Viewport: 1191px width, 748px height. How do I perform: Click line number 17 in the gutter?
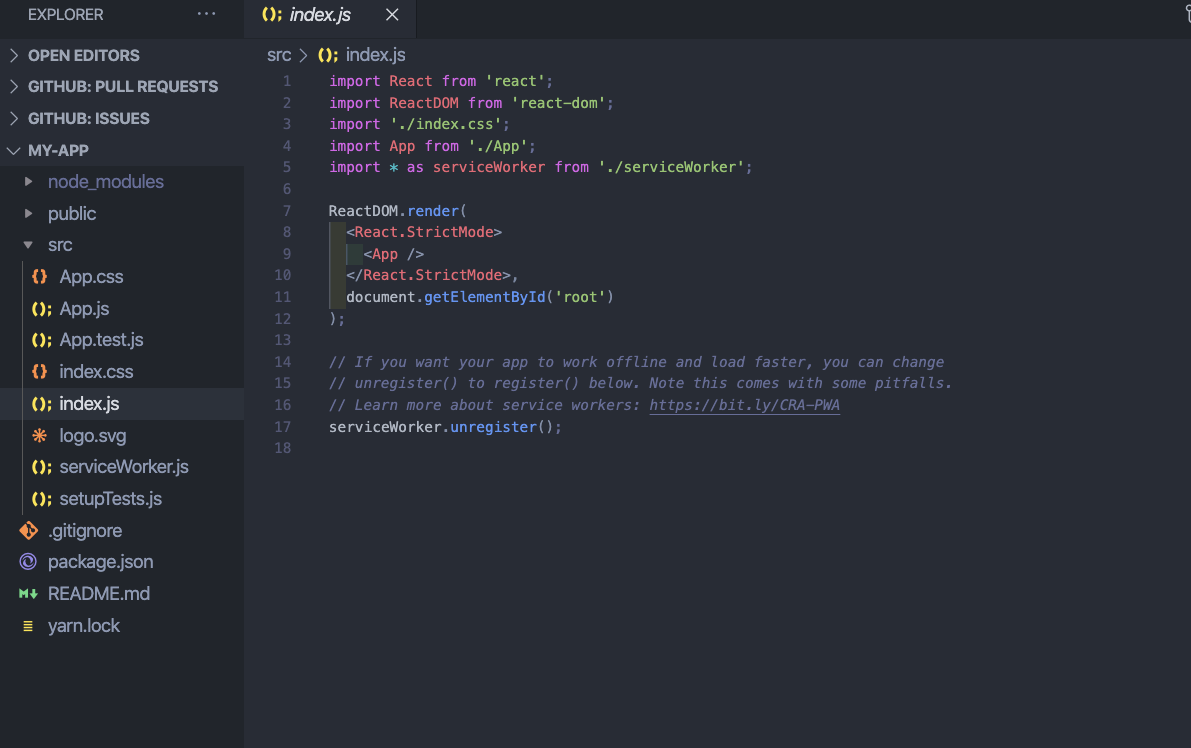click(282, 426)
